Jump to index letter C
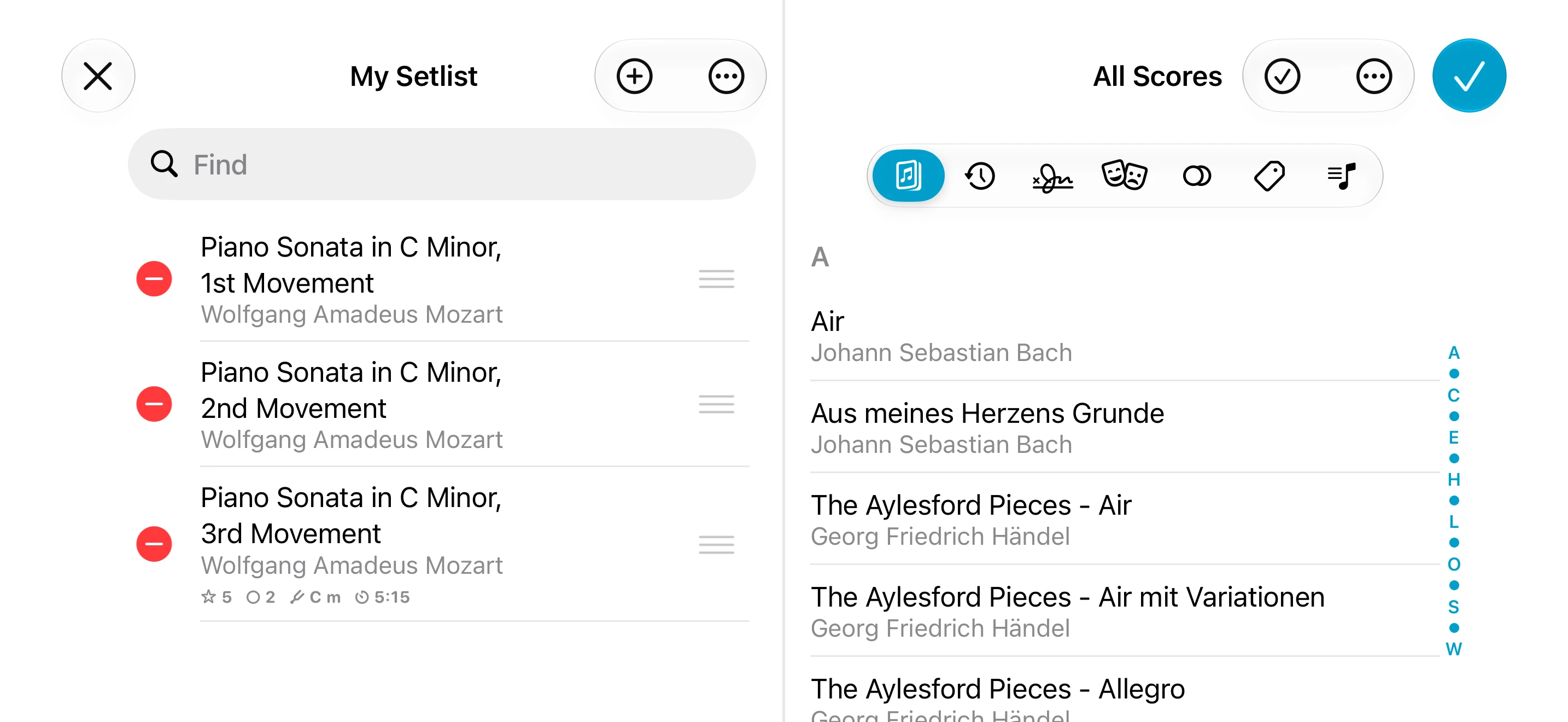1568x722 pixels. click(x=1454, y=395)
